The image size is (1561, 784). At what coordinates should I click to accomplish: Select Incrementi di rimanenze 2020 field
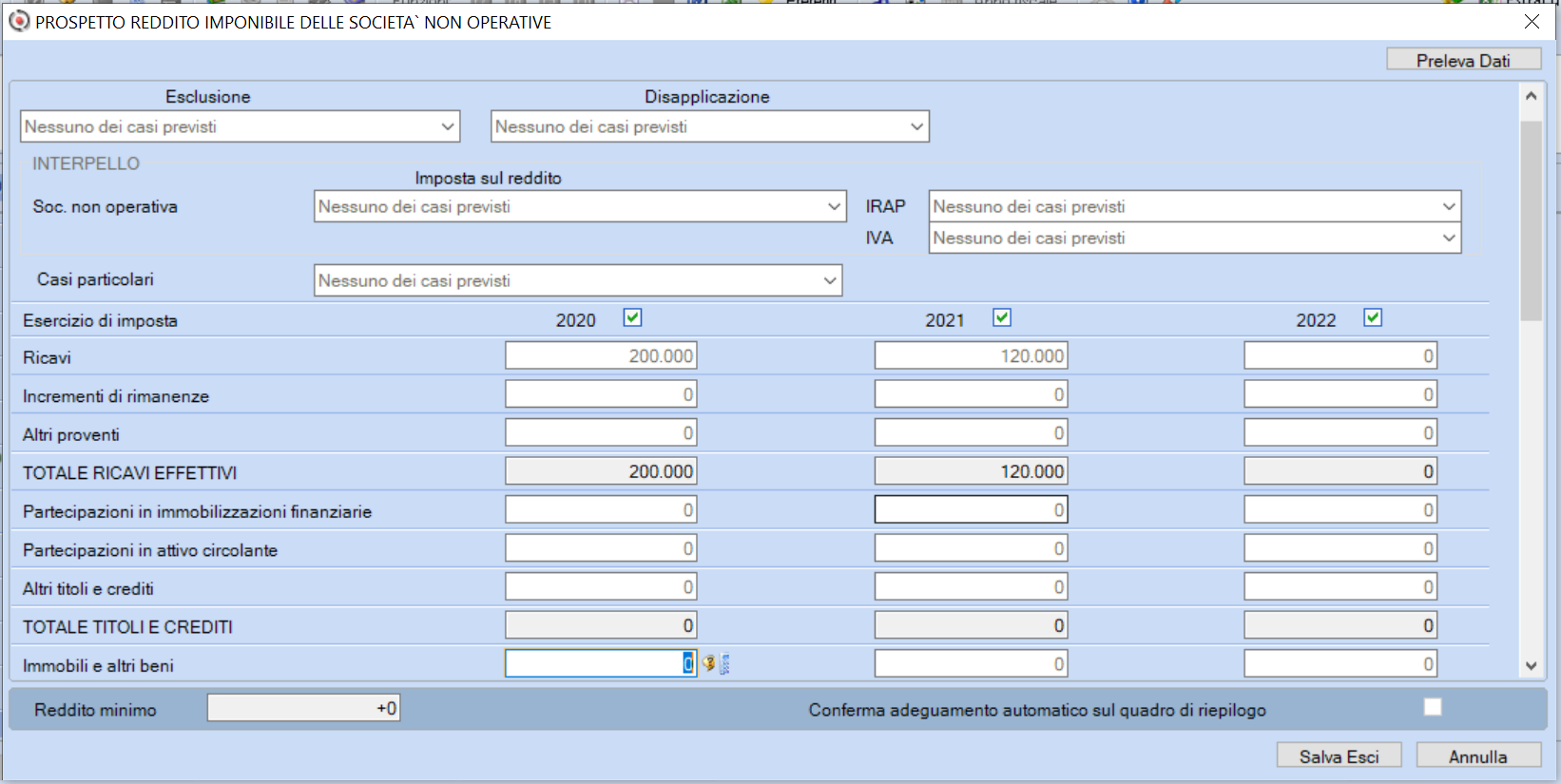point(601,394)
